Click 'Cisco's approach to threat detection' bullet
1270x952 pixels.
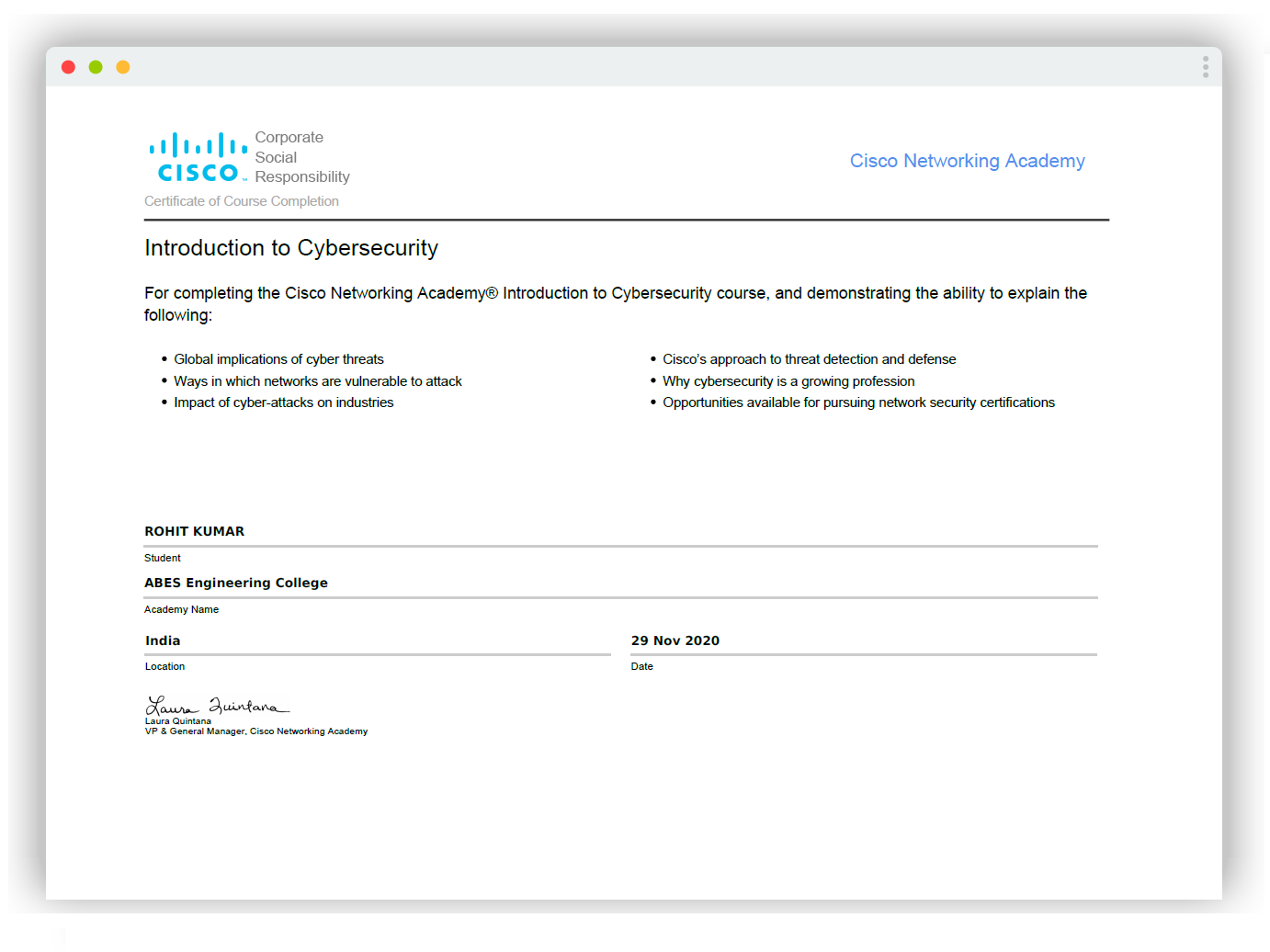click(x=810, y=359)
